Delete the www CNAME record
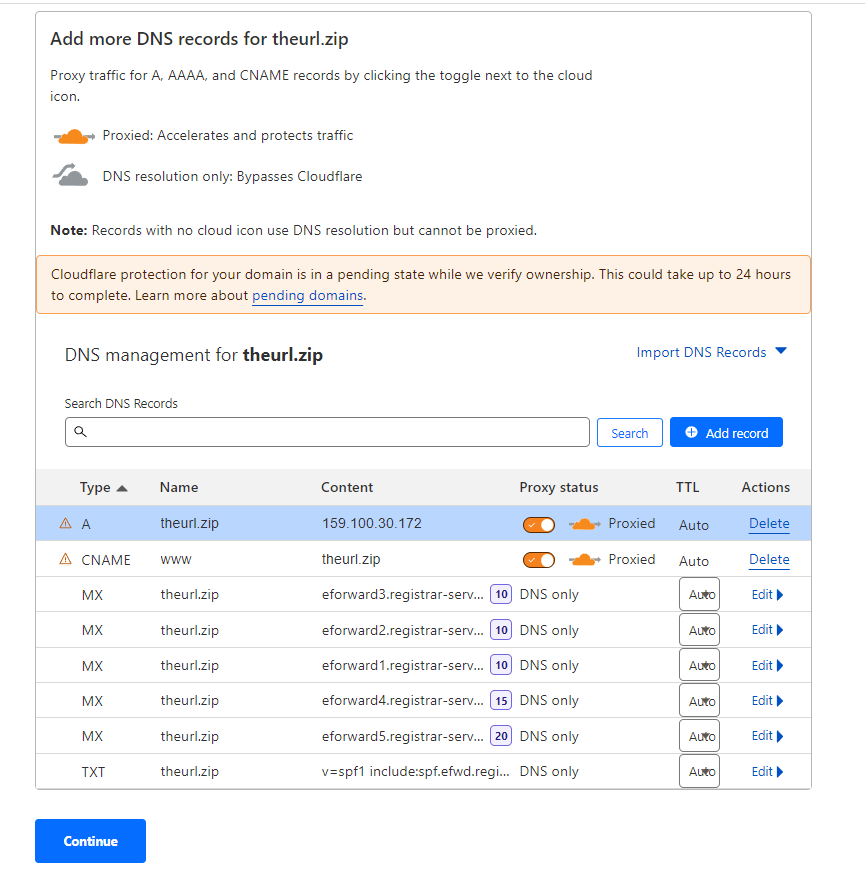Screen dimensions: 865x883 click(x=769, y=560)
